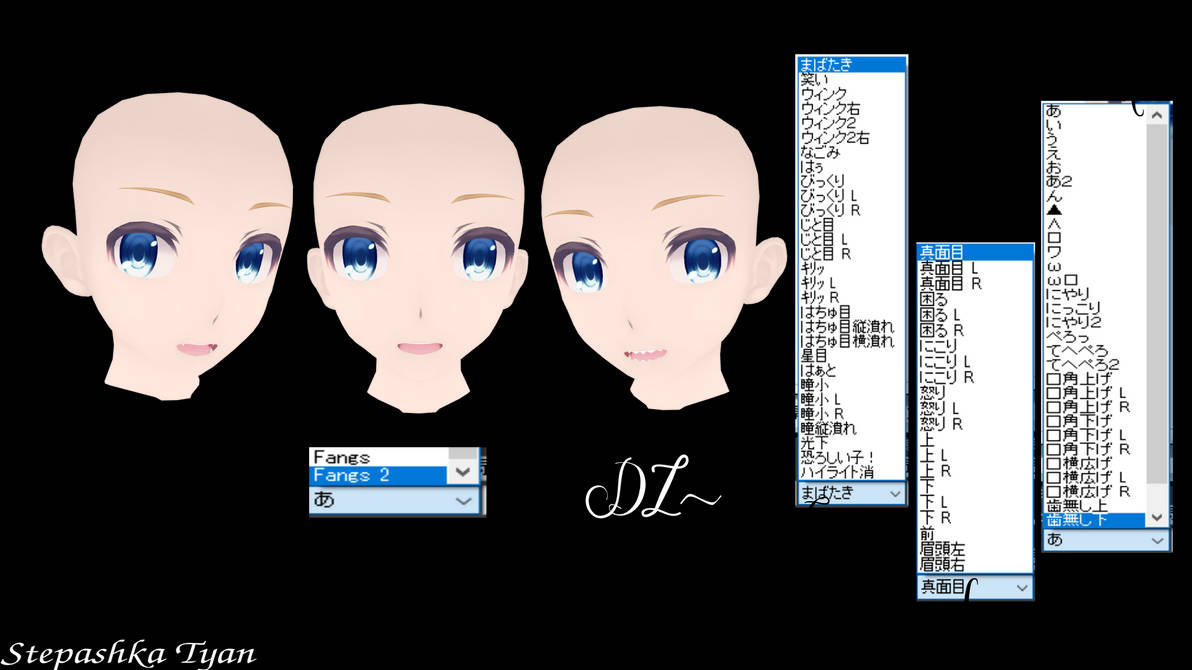Click the DL~ download text
The height and width of the screenshot is (670, 1192).
[651, 487]
